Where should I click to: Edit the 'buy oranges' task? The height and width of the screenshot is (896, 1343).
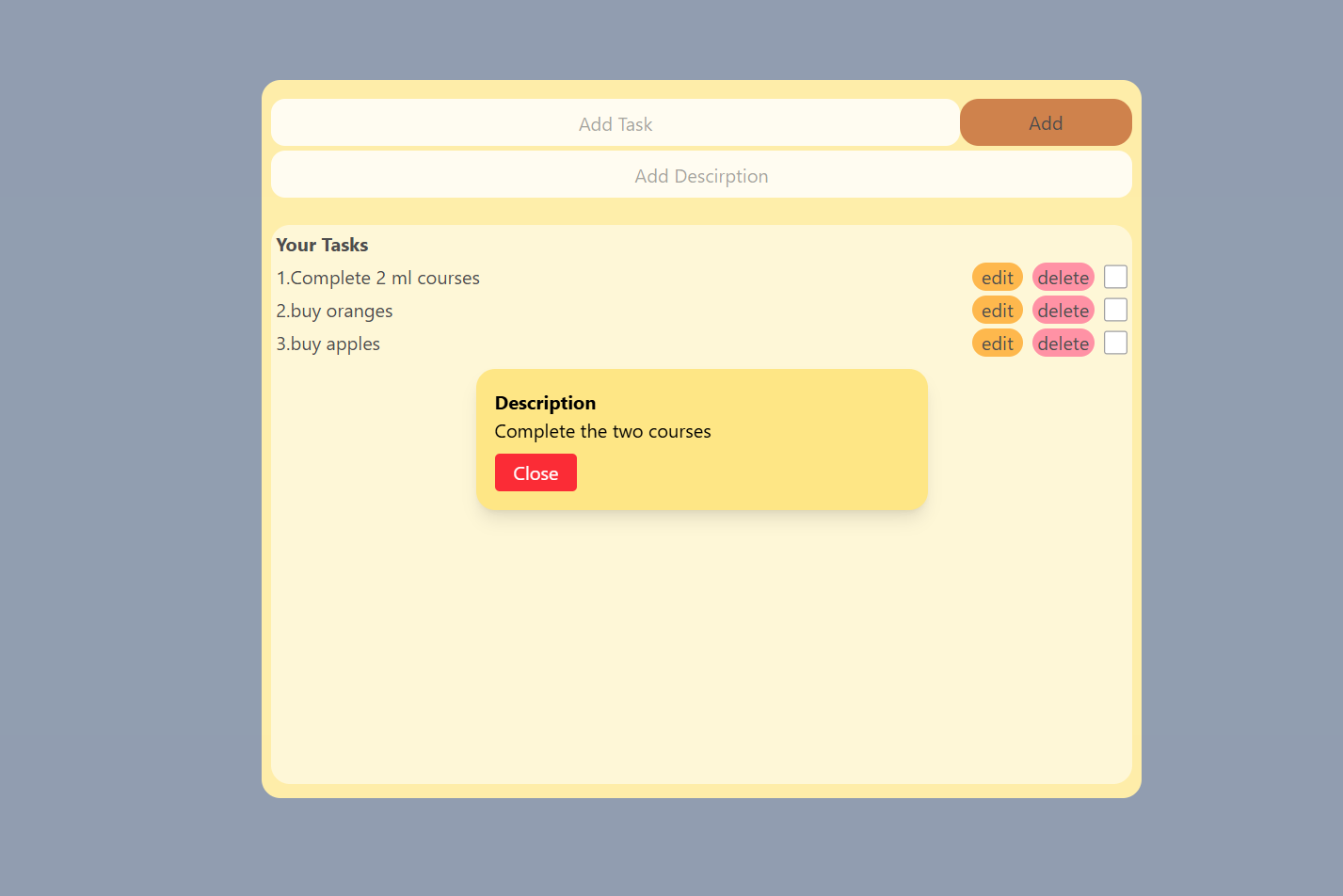pos(997,311)
